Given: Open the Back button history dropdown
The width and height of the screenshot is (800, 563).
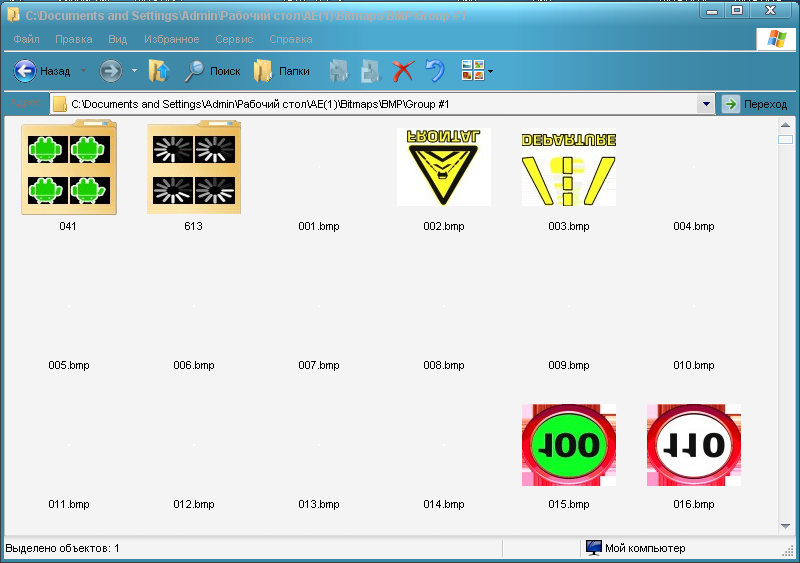Looking at the screenshot, I should pos(83,71).
